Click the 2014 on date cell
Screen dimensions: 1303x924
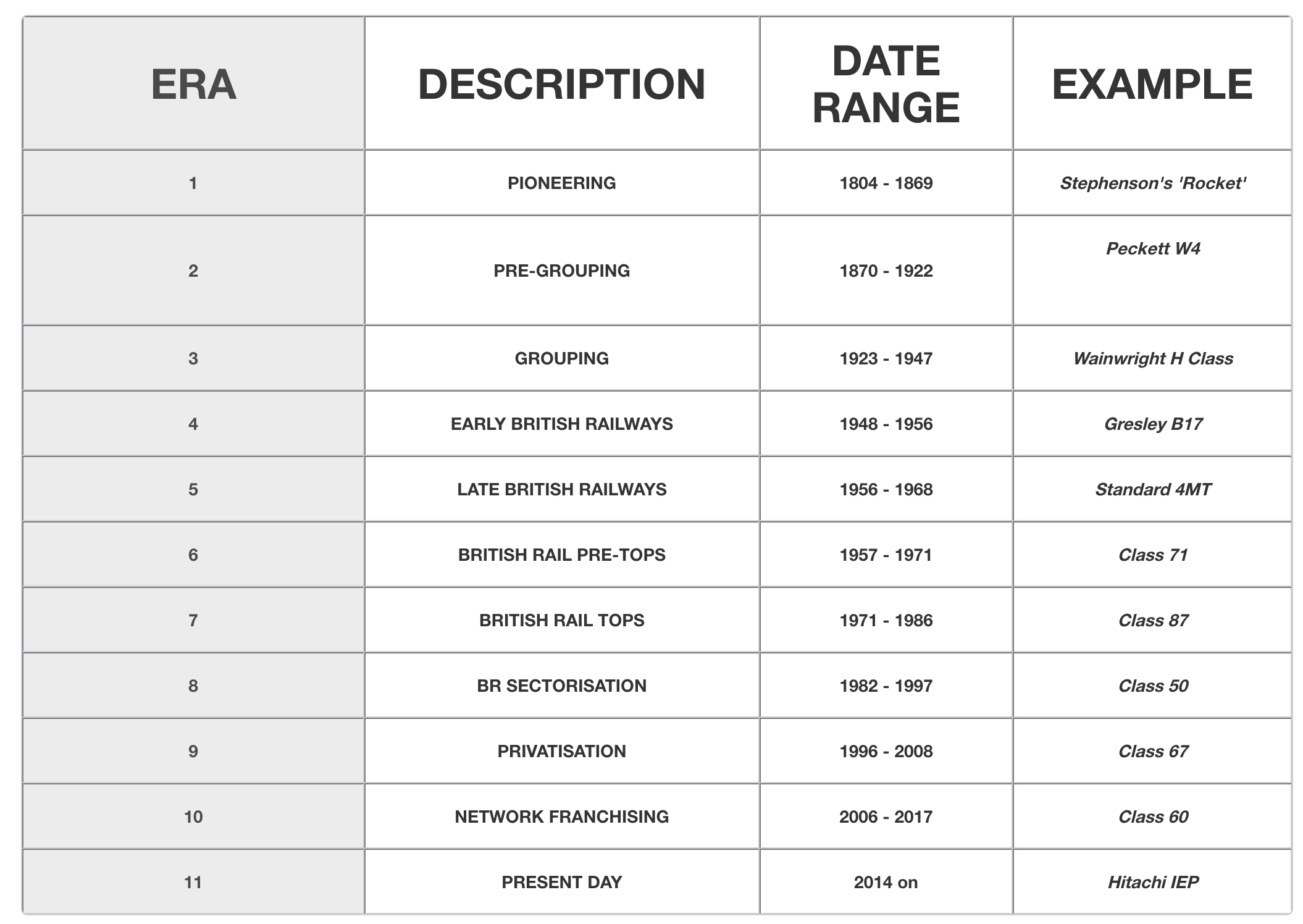click(886, 882)
